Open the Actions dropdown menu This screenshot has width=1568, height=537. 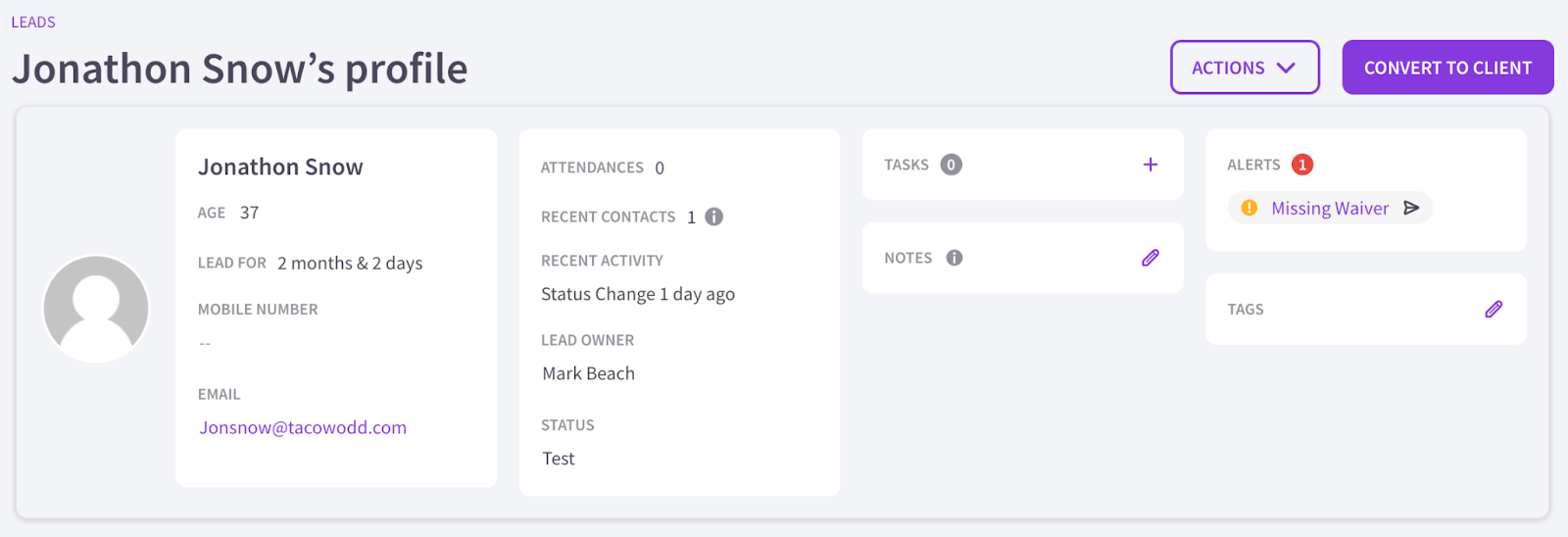point(1245,68)
